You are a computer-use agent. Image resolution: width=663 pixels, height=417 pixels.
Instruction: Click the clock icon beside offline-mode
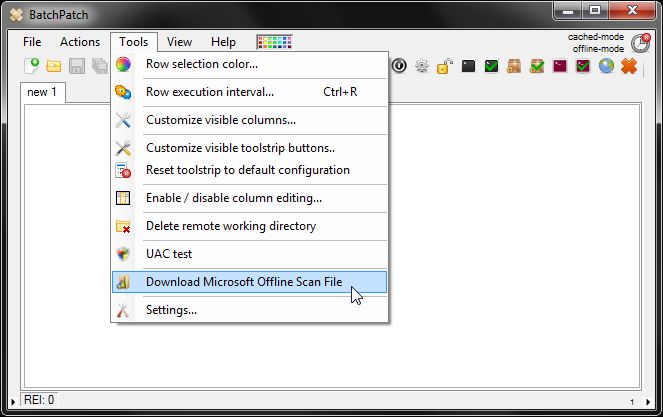click(x=640, y=43)
